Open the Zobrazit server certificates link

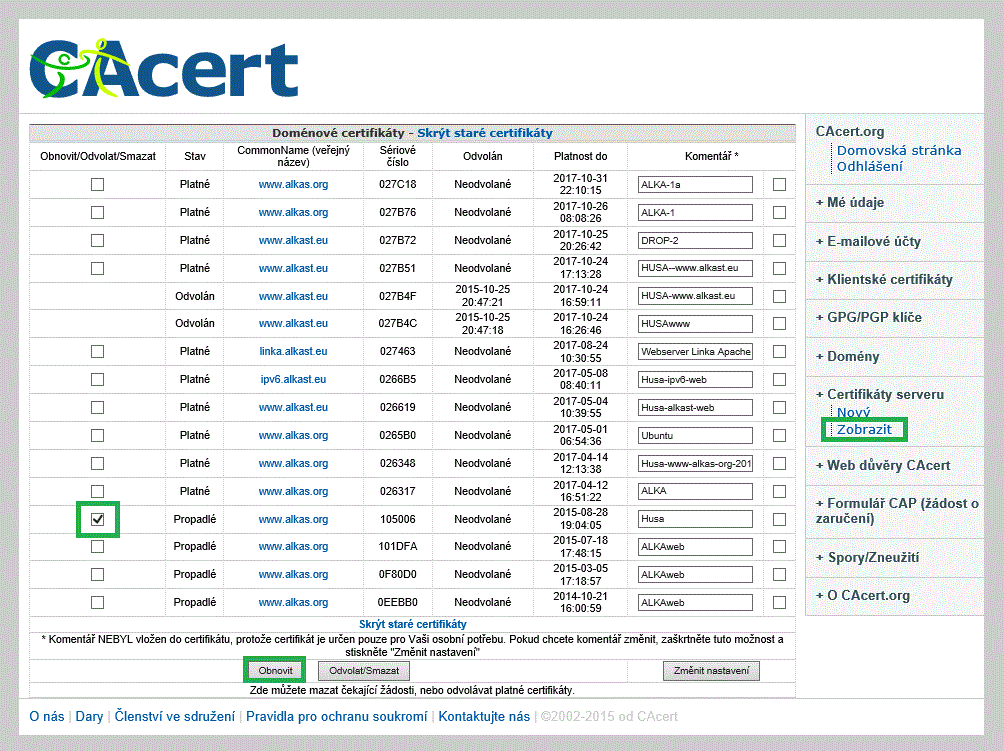(x=864, y=429)
